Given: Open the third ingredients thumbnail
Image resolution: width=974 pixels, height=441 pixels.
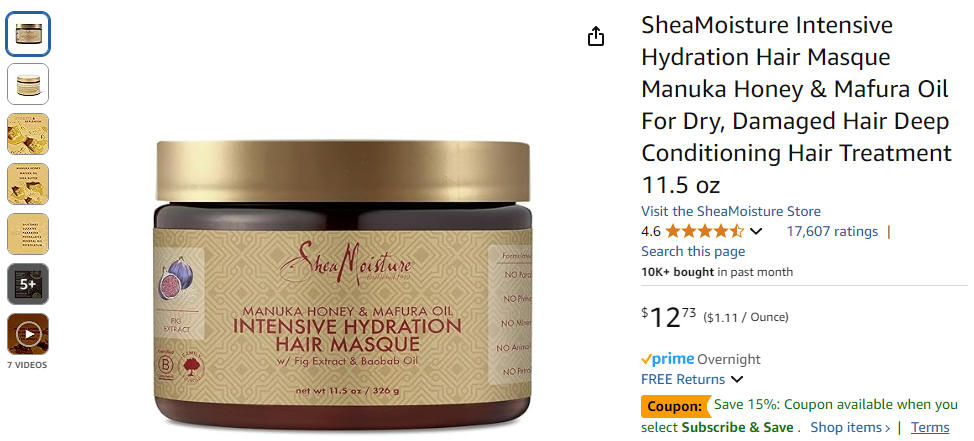Looking at the screenshot, I should pos(28,134).
